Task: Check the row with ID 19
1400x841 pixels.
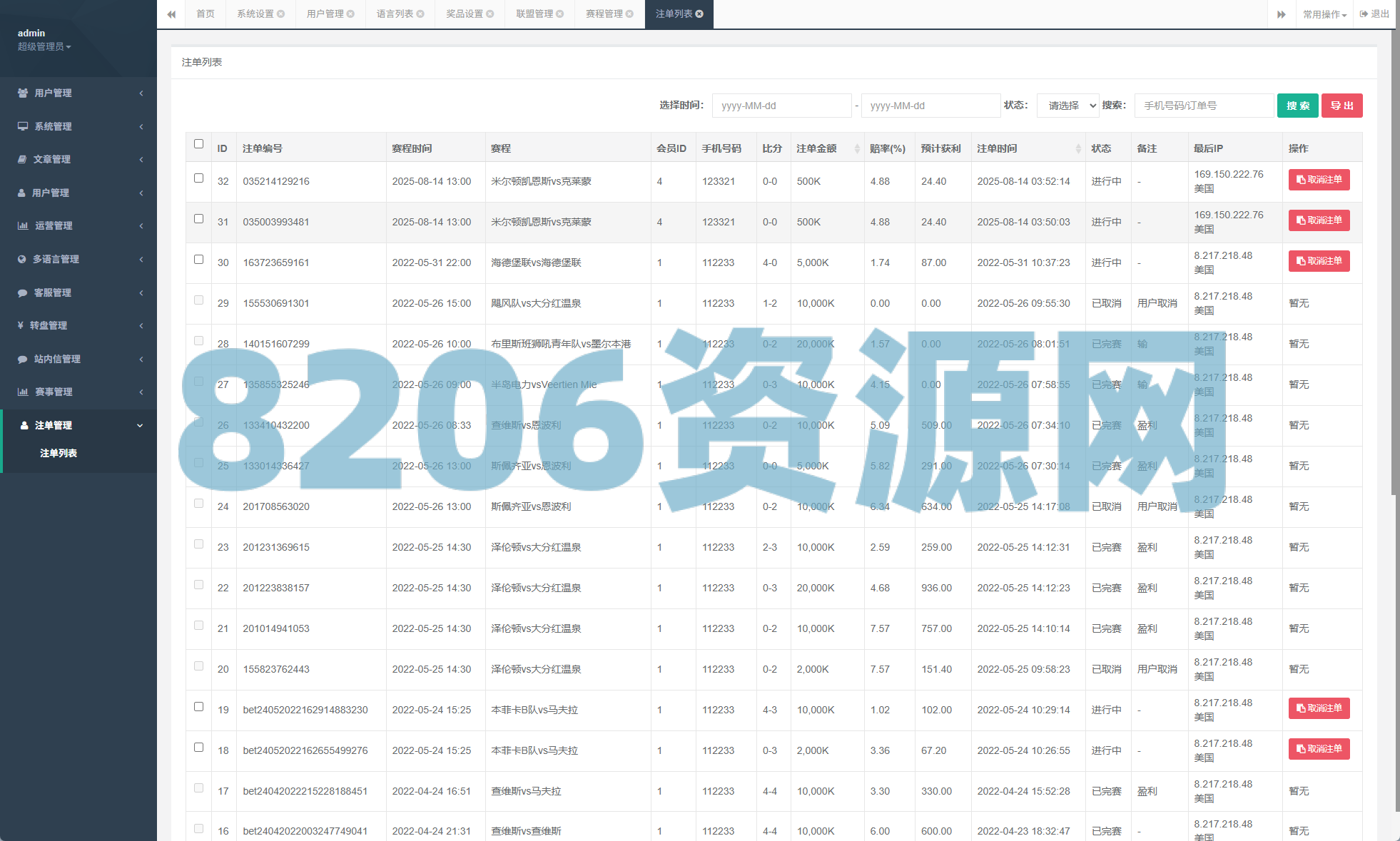Action: pos(199,707)
